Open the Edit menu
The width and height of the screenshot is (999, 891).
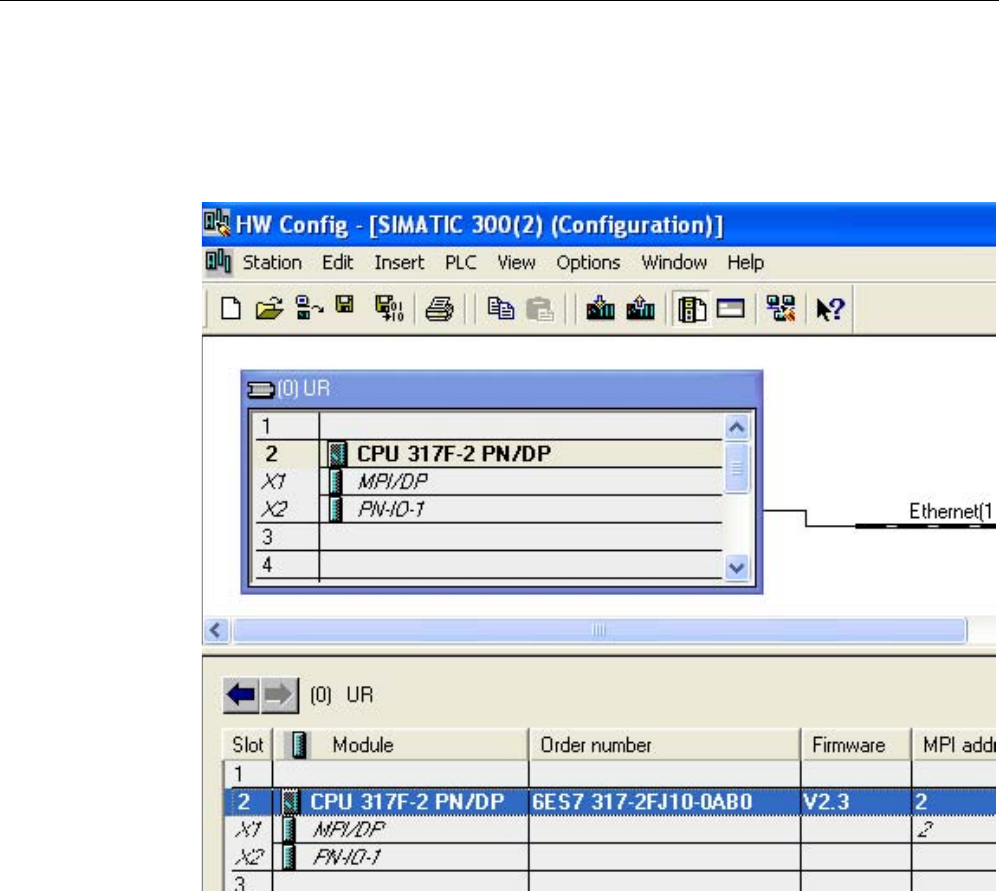click(338, 263)
